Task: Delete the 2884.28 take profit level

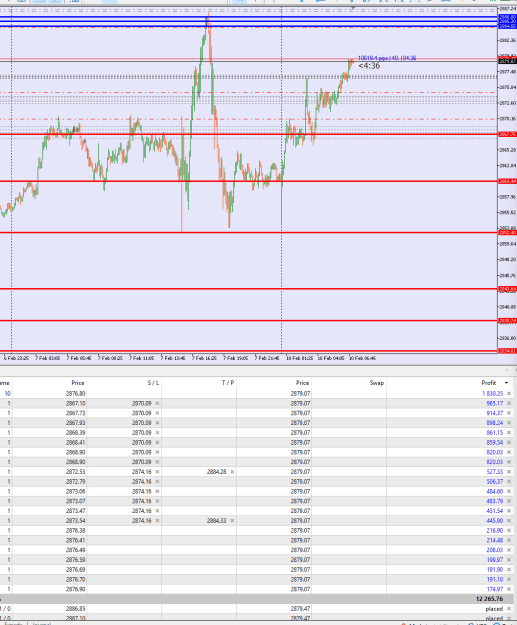Action: tap(232, 472)
